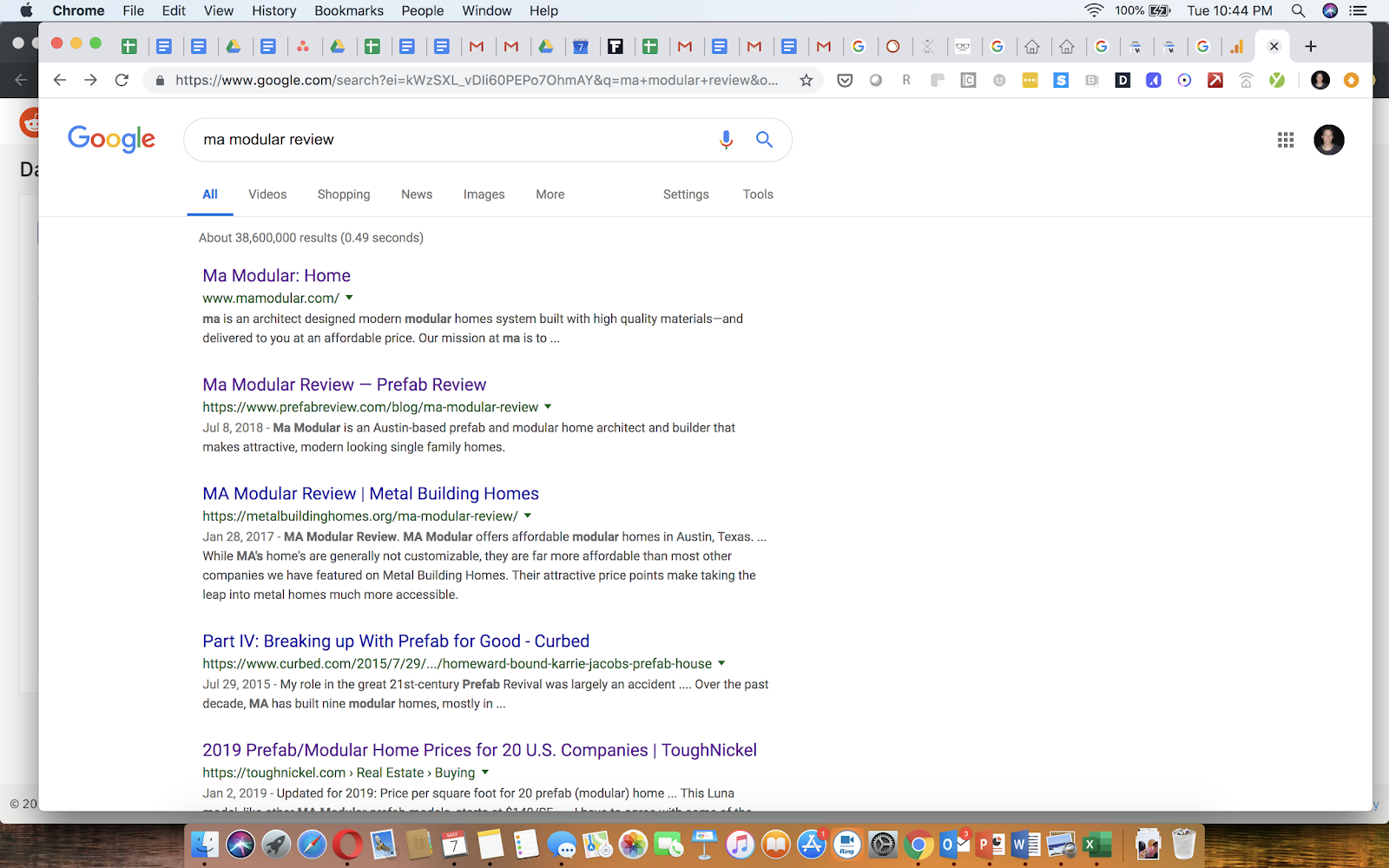Open Finder from the Dock
The image size is (1389, 868).
pos(205,844)
